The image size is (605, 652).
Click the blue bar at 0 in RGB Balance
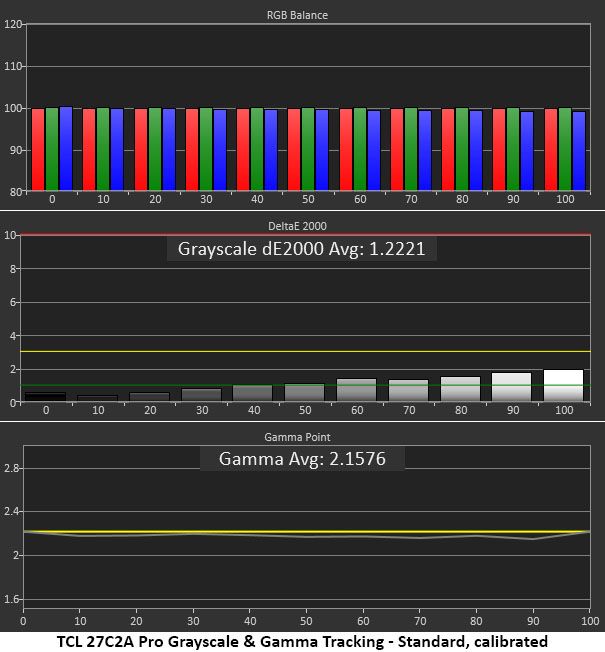(x=66, y=149)
